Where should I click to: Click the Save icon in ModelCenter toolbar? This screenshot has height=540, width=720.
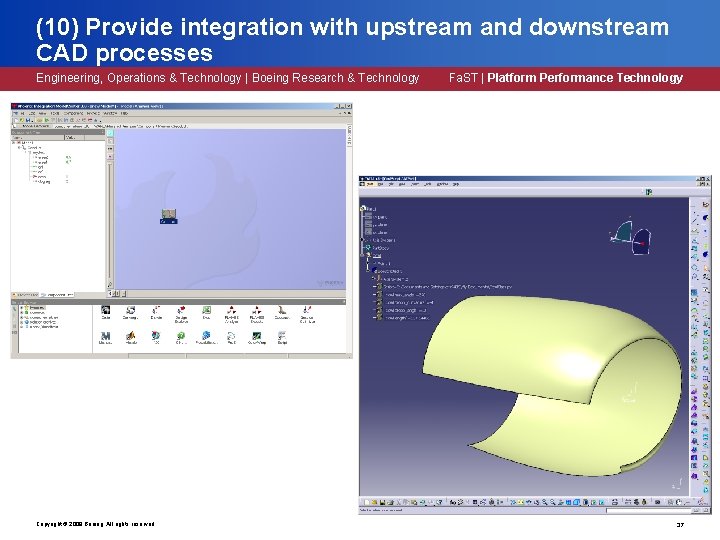coord(28,120)
